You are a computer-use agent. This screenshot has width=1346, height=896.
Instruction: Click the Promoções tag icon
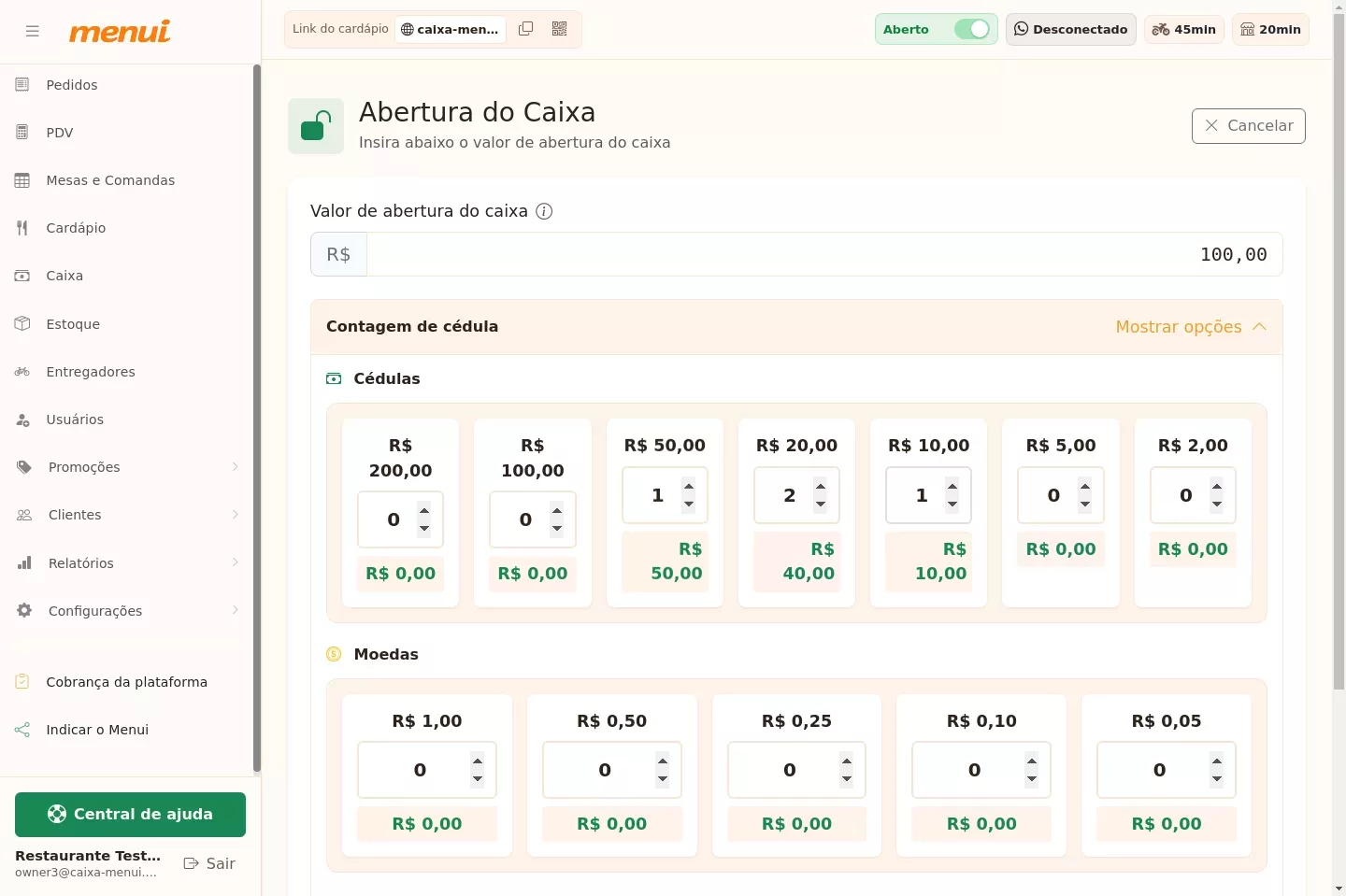pos(24,467)
